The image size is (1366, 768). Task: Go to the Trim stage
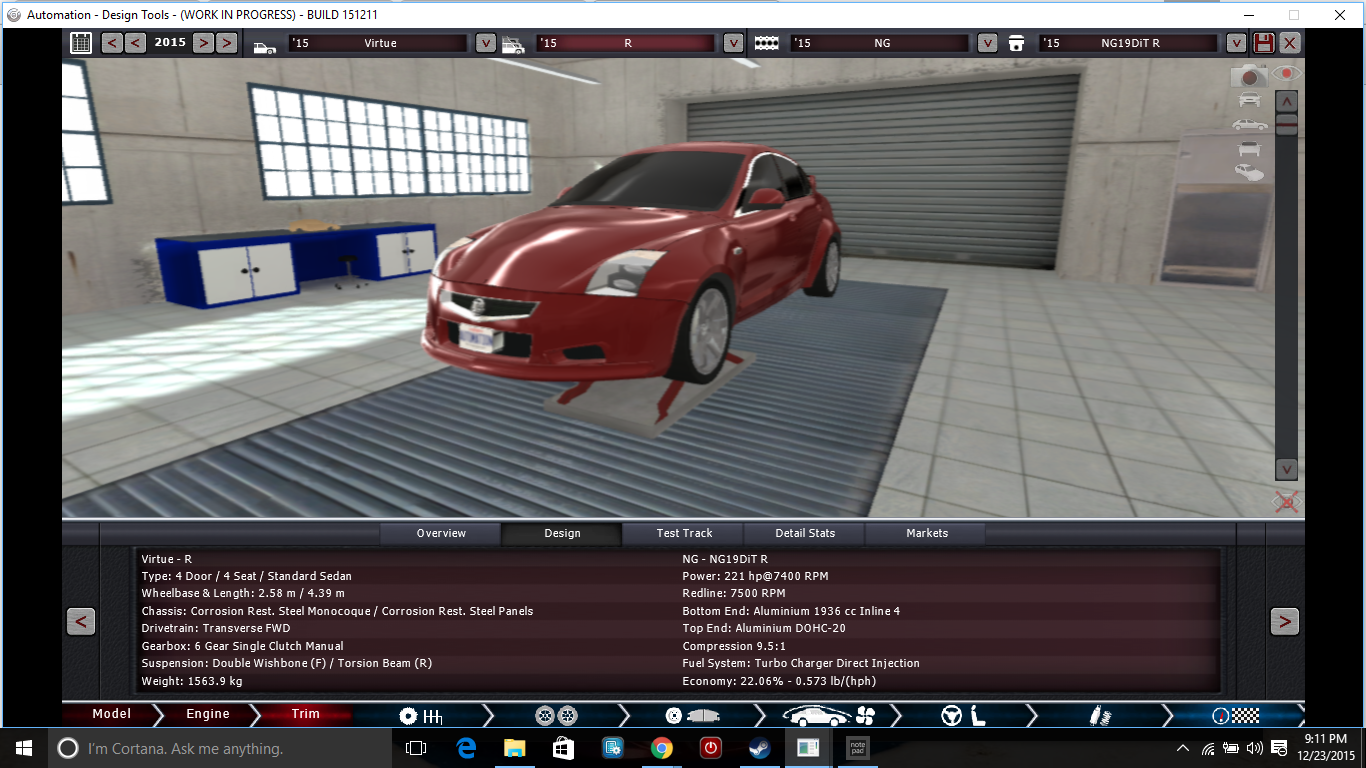(x=306, y=714)
